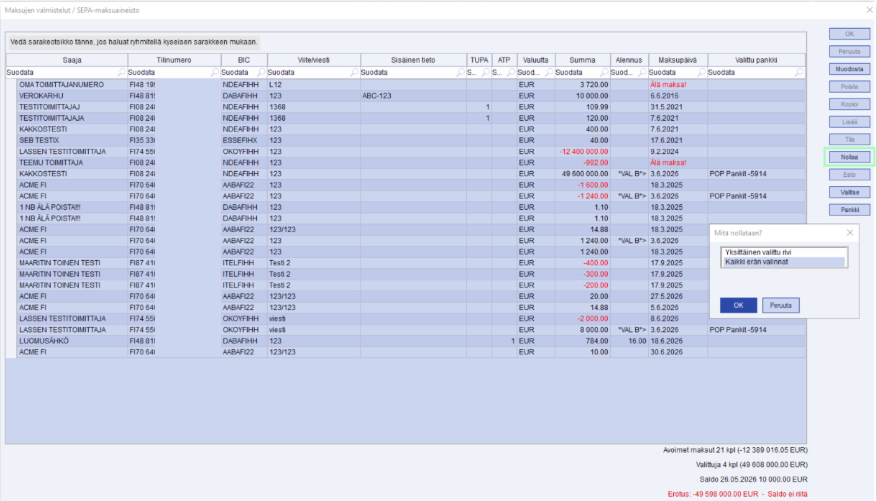Select the TEEMU TOIMITTAJA row
This screenshot has width=877, height=501.
point(411,163)
